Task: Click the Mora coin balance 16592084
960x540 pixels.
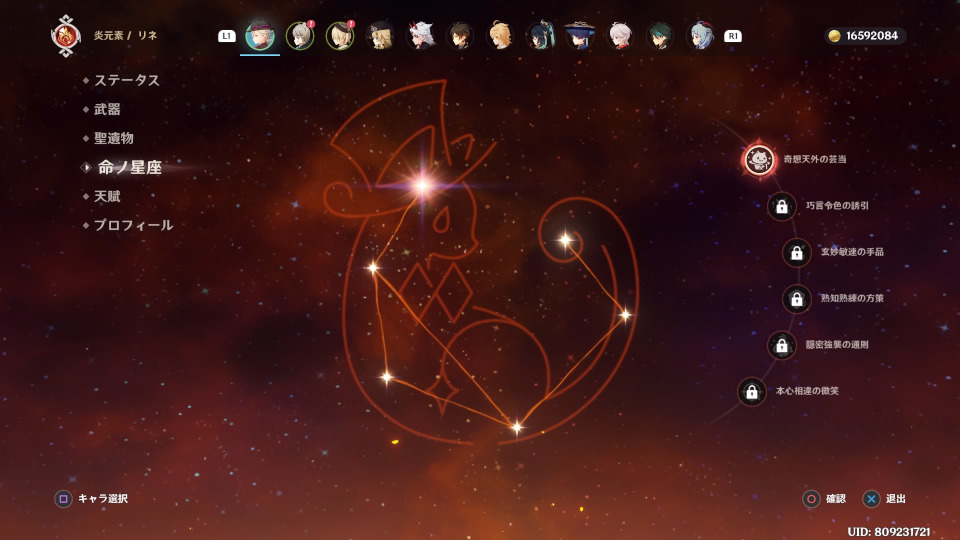Action: (x=864, y=36)
